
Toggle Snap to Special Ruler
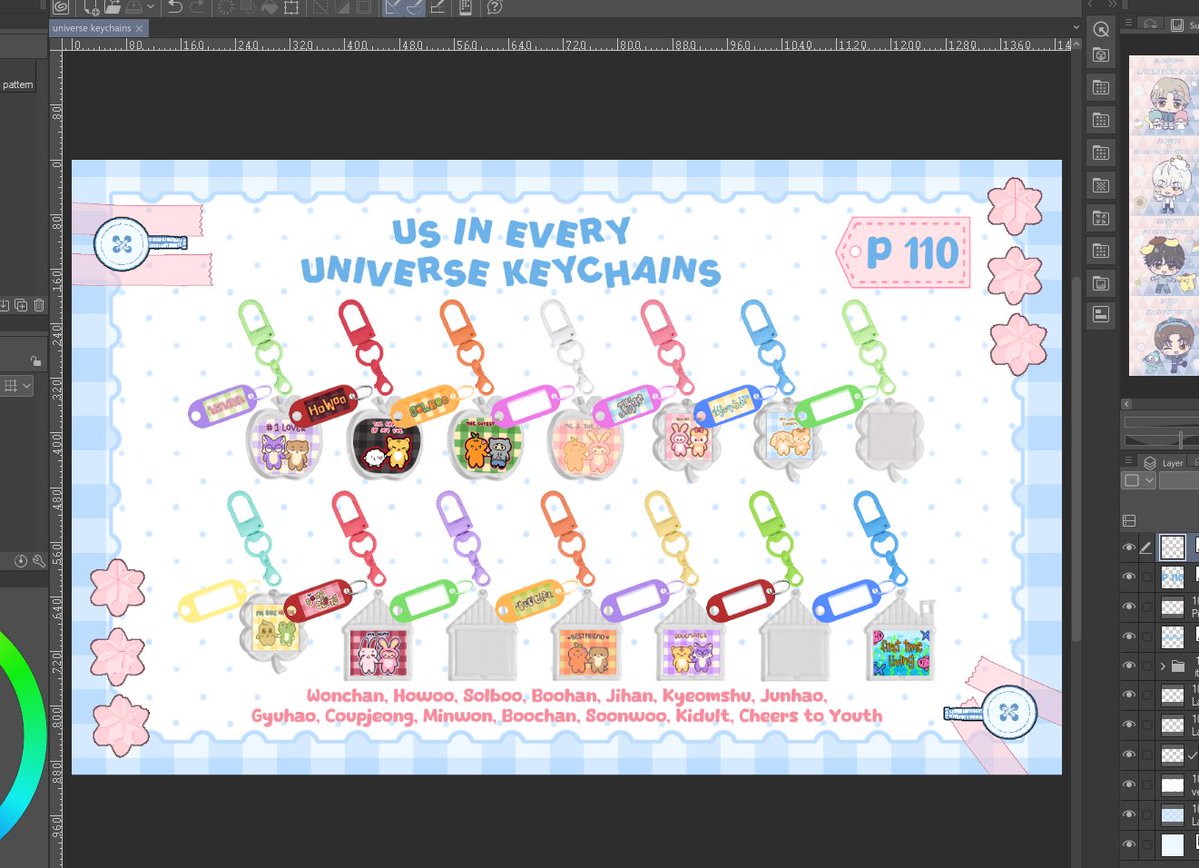click(x=414, y=7)
